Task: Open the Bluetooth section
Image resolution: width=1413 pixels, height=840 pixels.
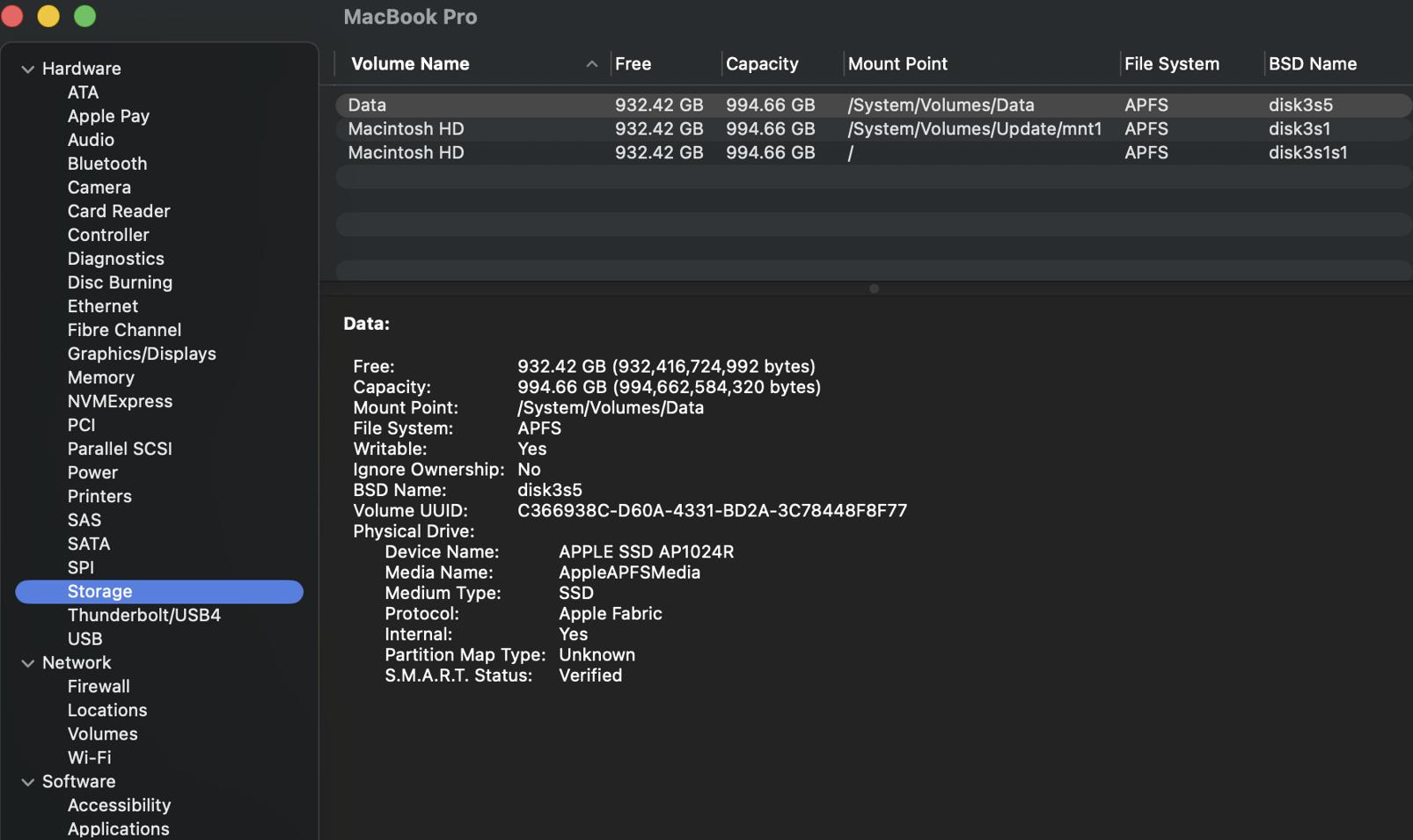Action: click(107, 164)
